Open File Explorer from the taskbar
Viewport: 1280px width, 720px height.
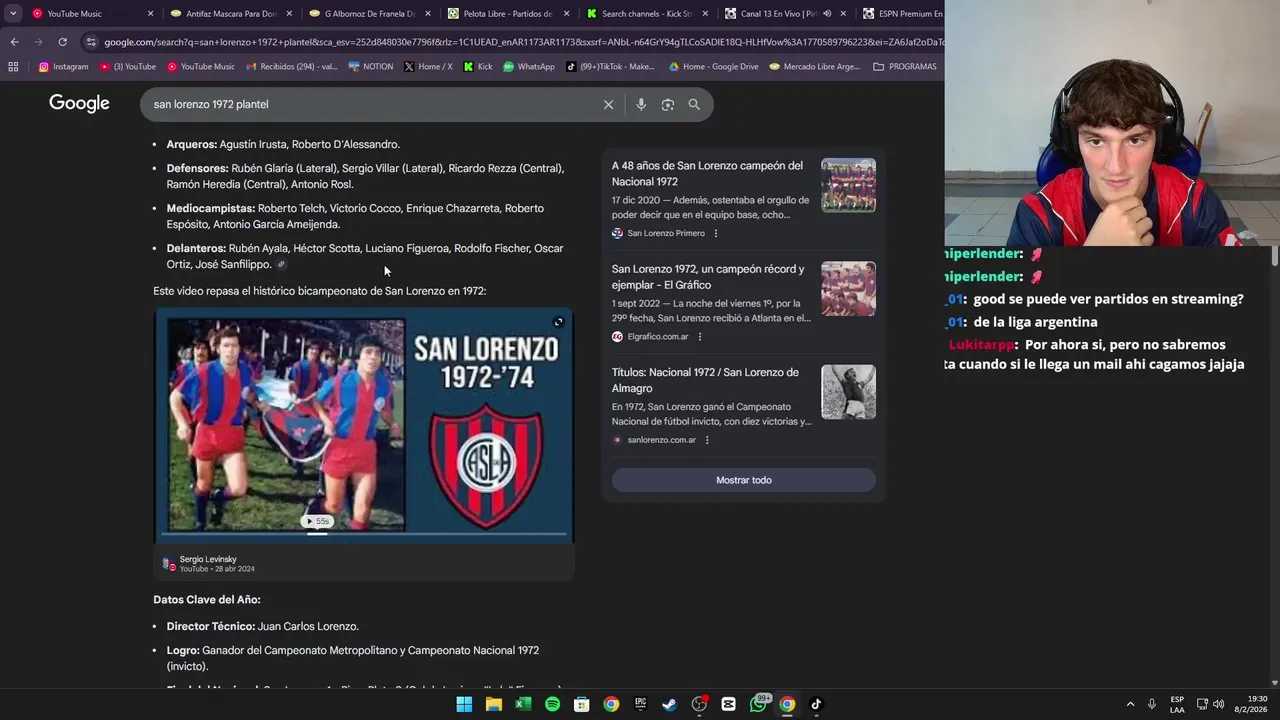coord(493,704)
